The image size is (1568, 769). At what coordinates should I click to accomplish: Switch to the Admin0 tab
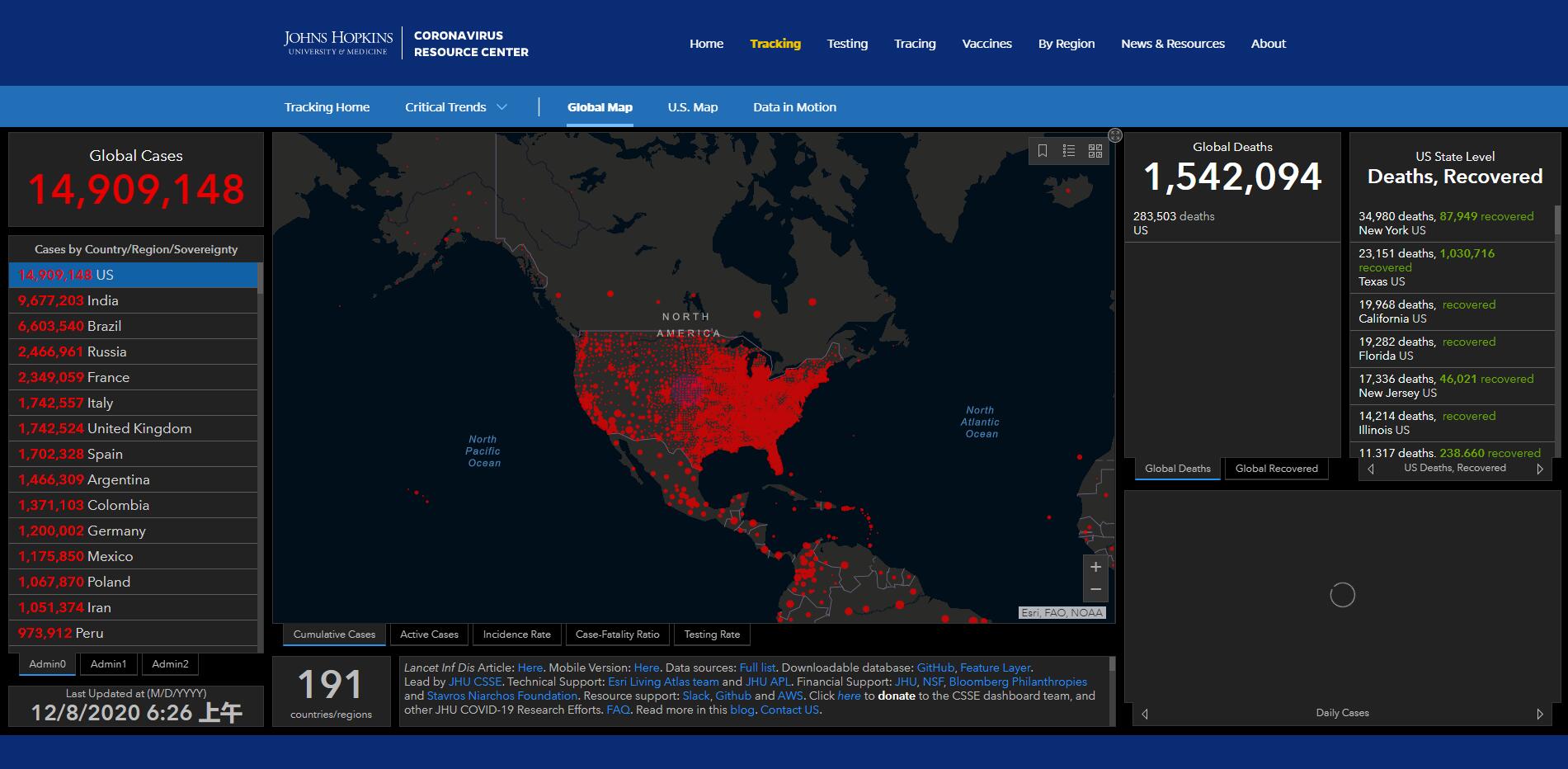(x=47, y=664)
